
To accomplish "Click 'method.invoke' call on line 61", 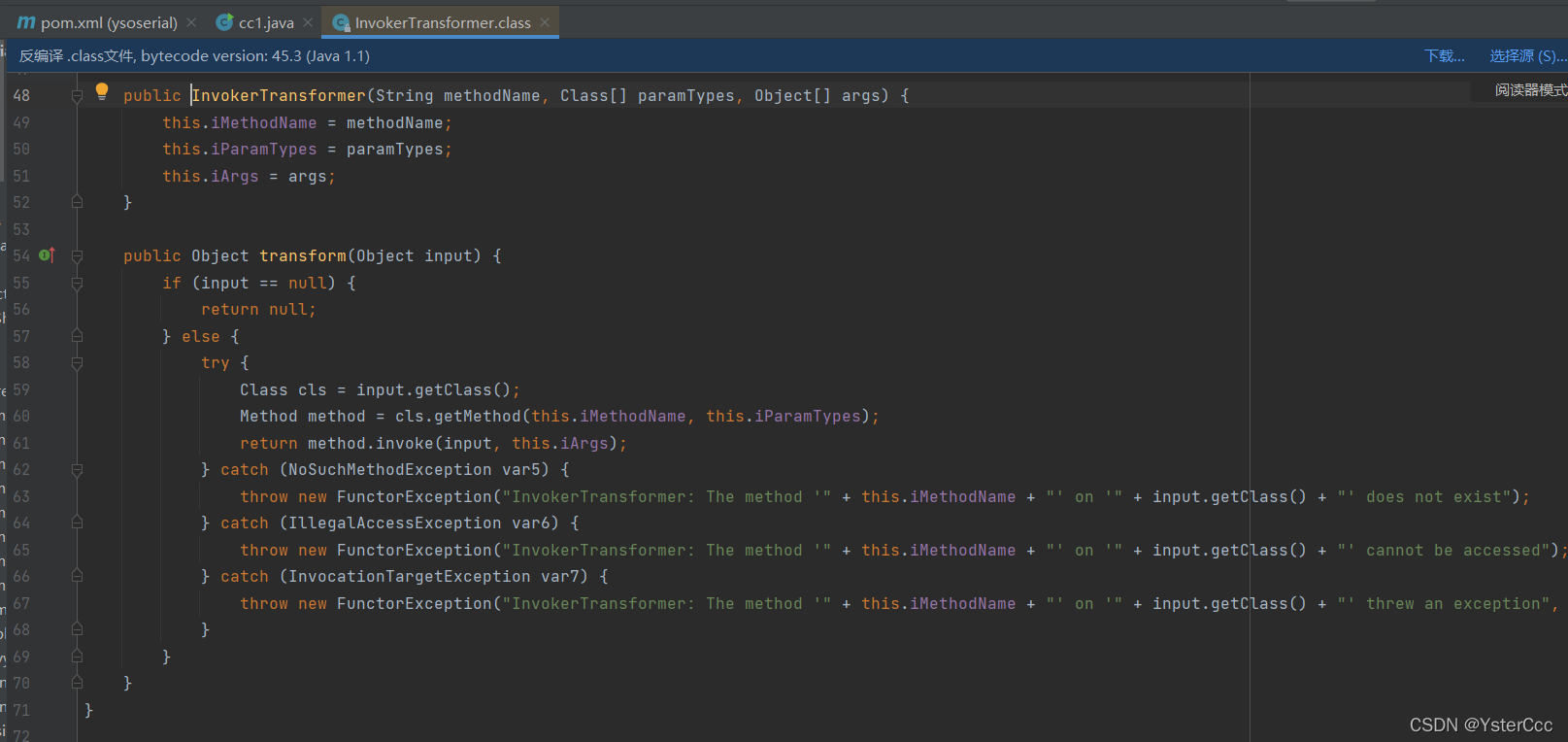I will (x=371, y=443).
